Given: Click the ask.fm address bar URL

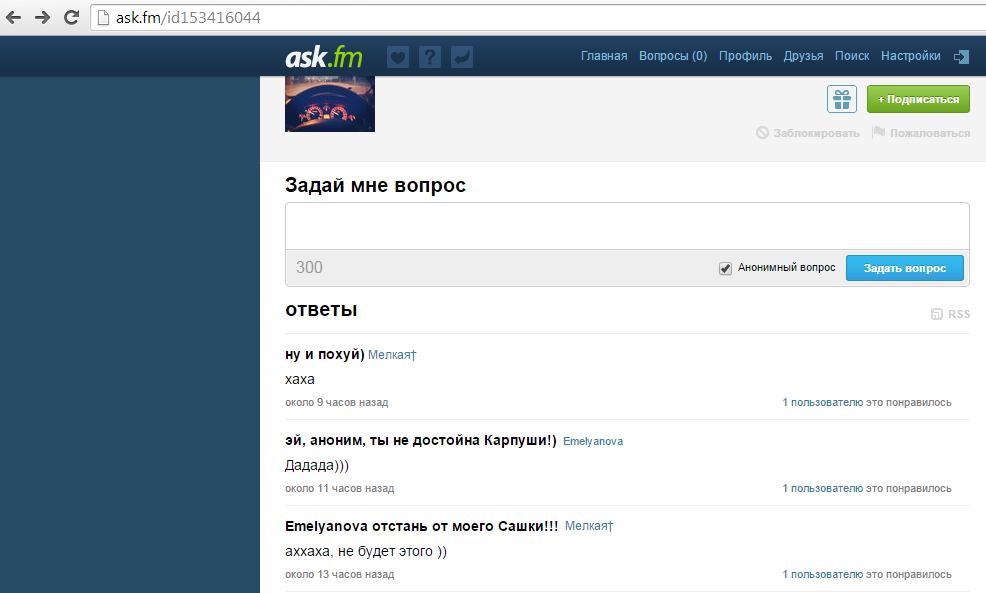Looking at the screenshot, I should pyautogui.click(x=188, y=18).
